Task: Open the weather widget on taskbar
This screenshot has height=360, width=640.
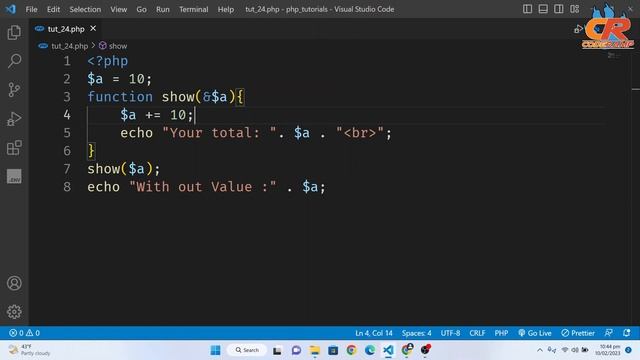Action: (x=29, y=350)
